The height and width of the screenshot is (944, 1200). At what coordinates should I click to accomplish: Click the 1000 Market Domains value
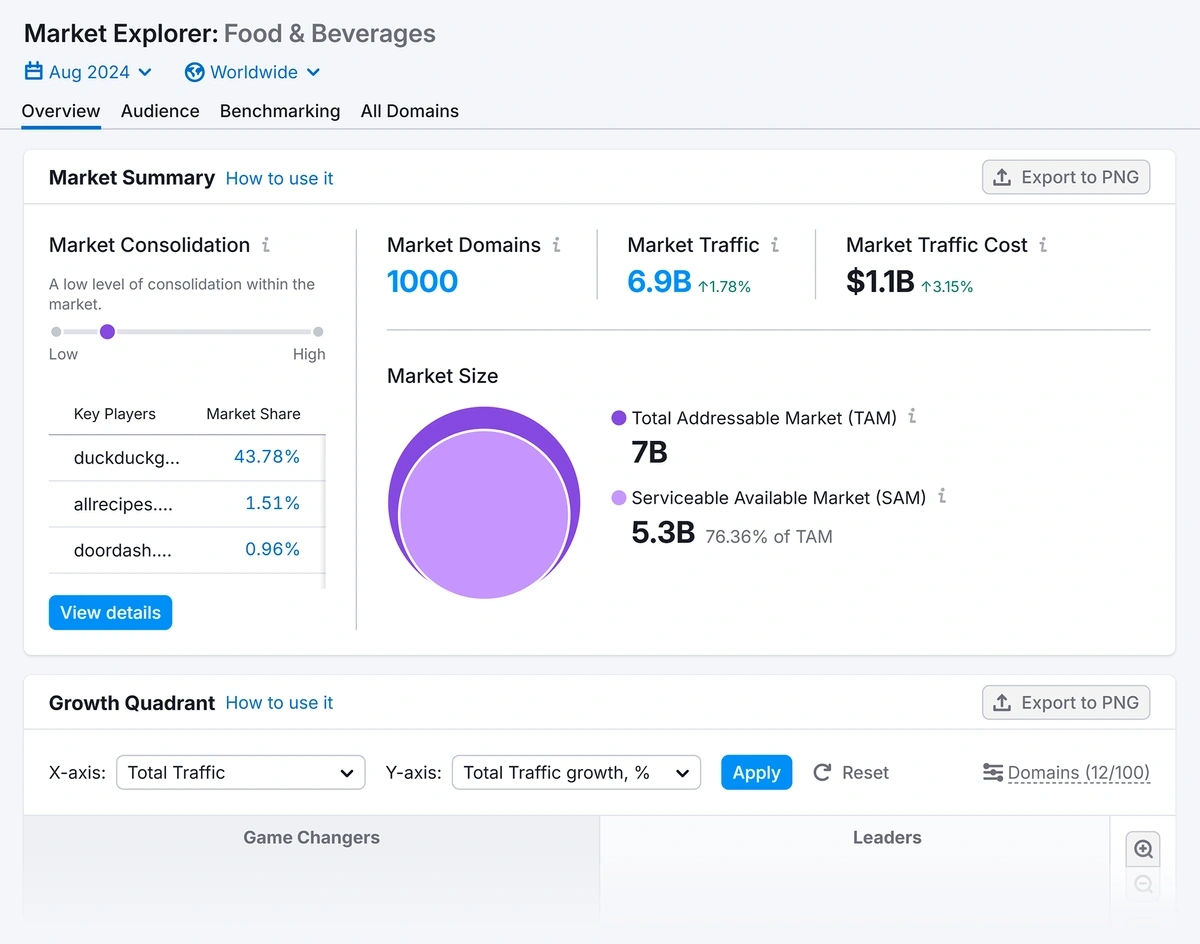pos(422,282)
